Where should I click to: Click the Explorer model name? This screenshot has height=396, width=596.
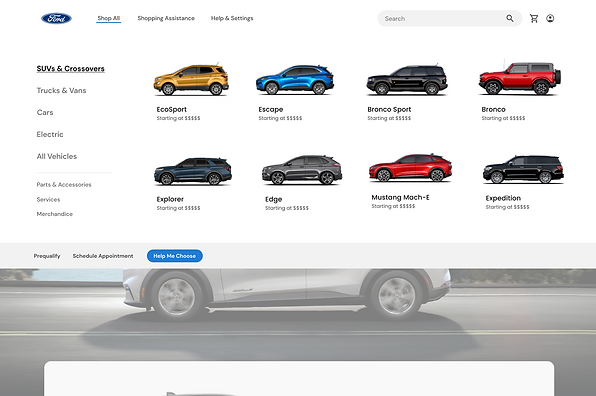[x=170, y=200]
